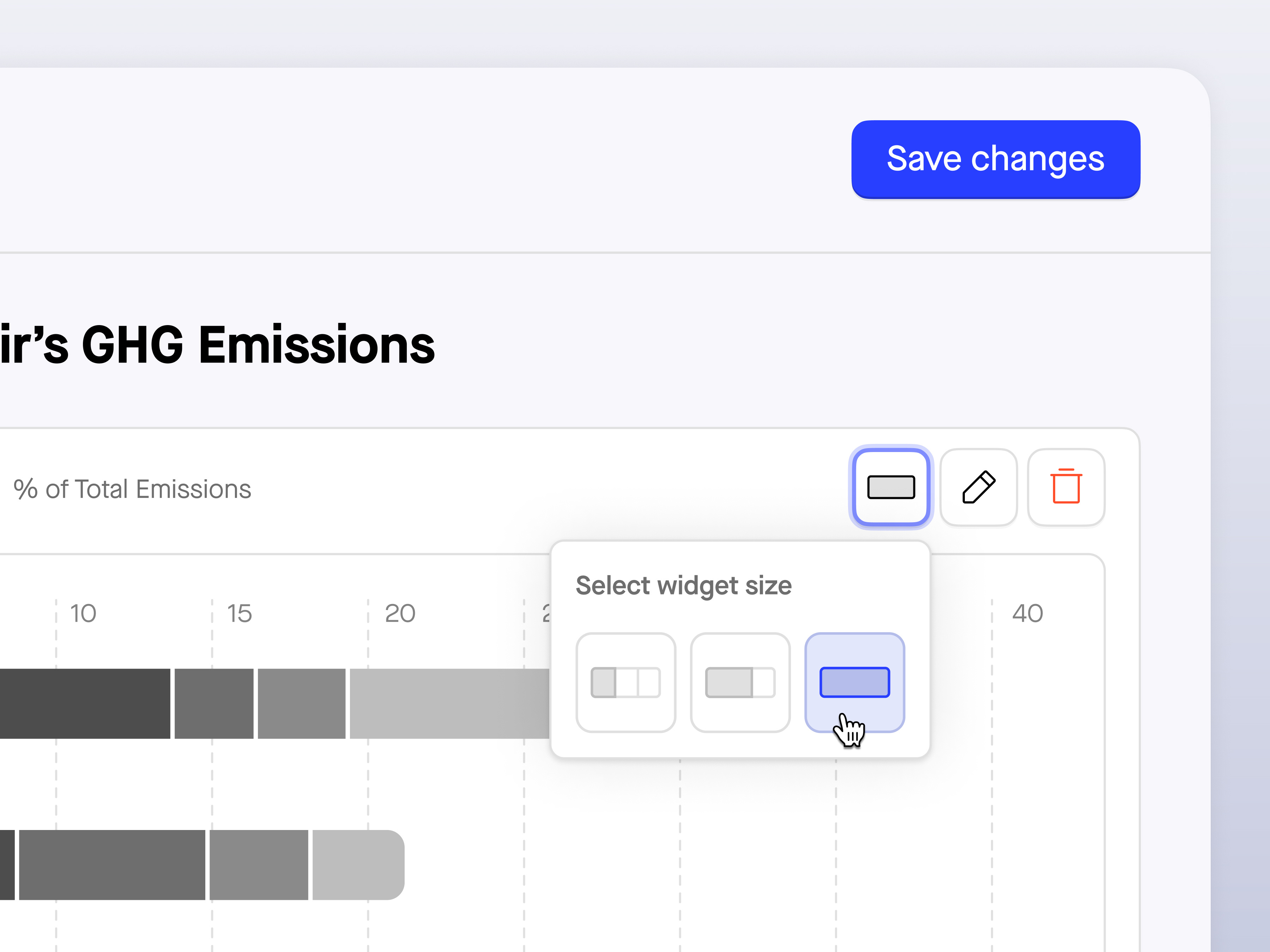Screen dimensions: 1270x952
Task: Click the pencil edit icon
Action: pyautogui.click(x=979, y=487)
